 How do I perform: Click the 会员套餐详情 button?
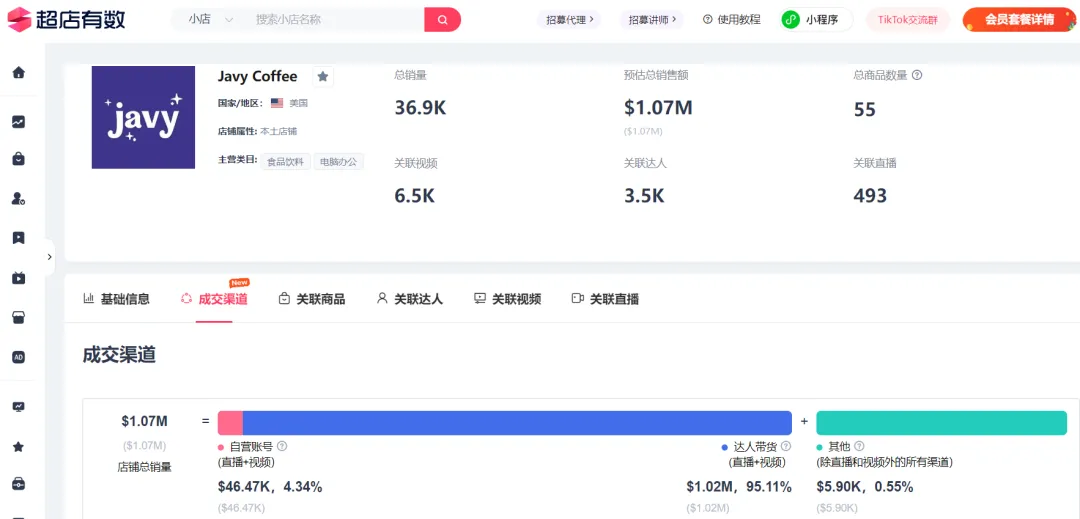click(1019, 19)
